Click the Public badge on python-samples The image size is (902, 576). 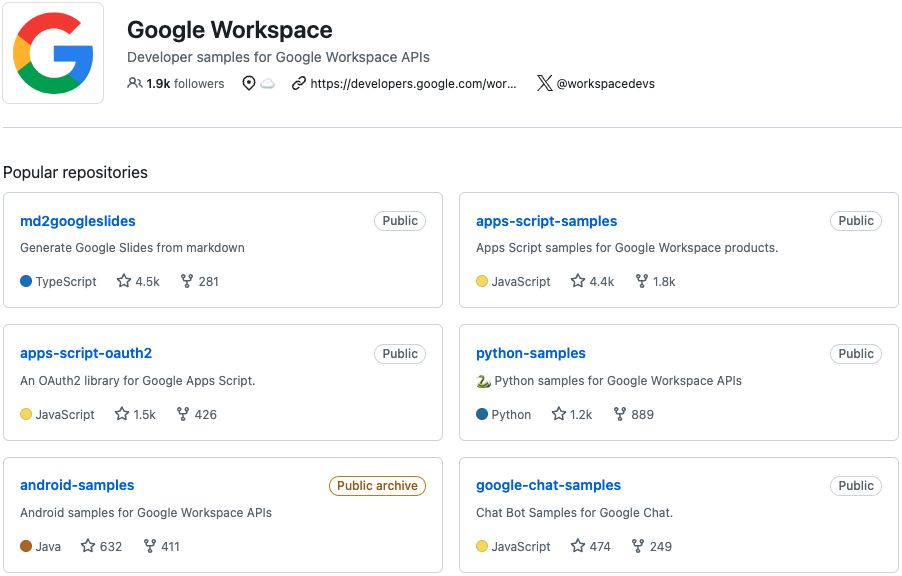tap(855, 353)
